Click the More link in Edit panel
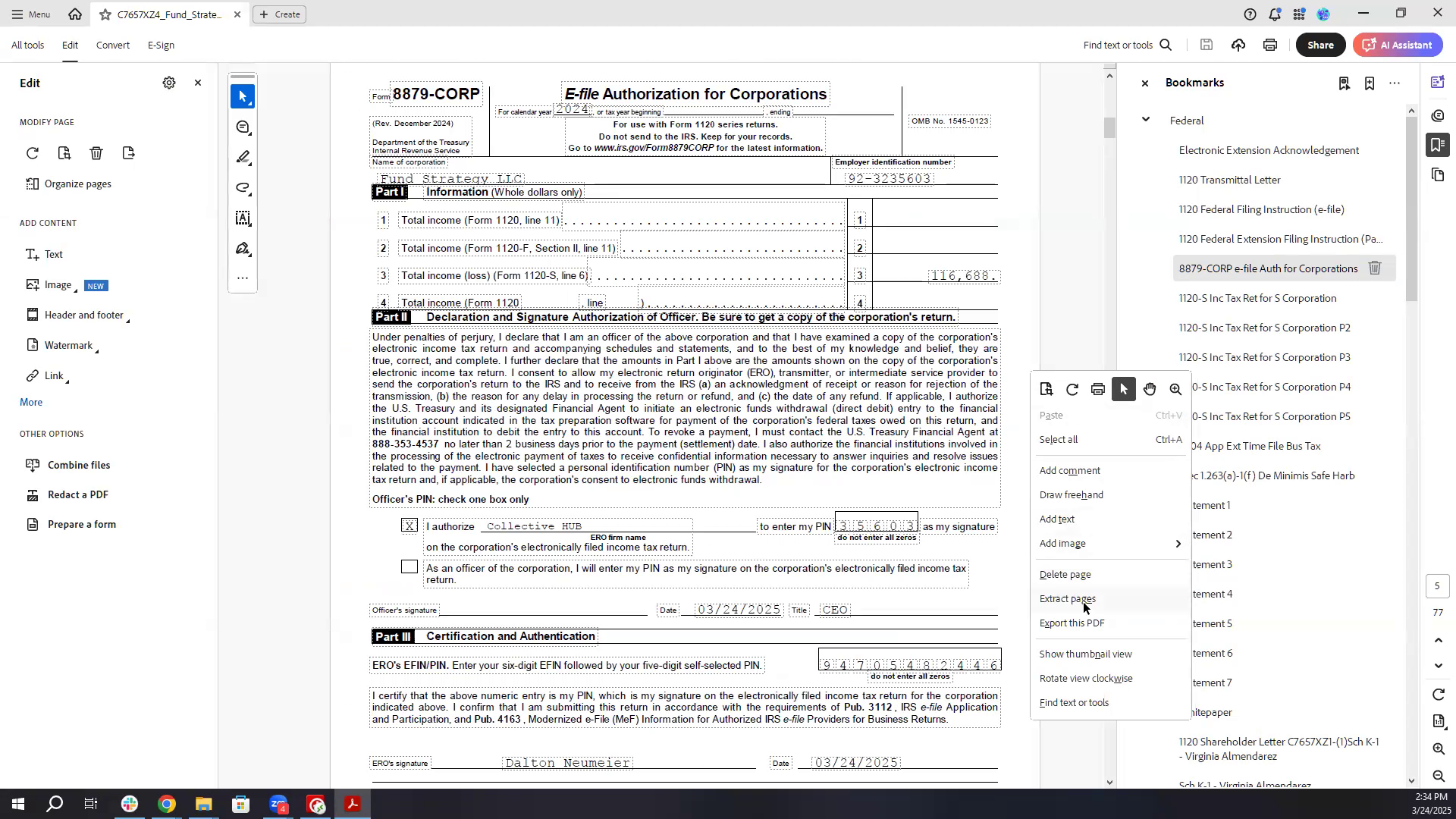The image size is (1456, 819). tap(31, 403)
